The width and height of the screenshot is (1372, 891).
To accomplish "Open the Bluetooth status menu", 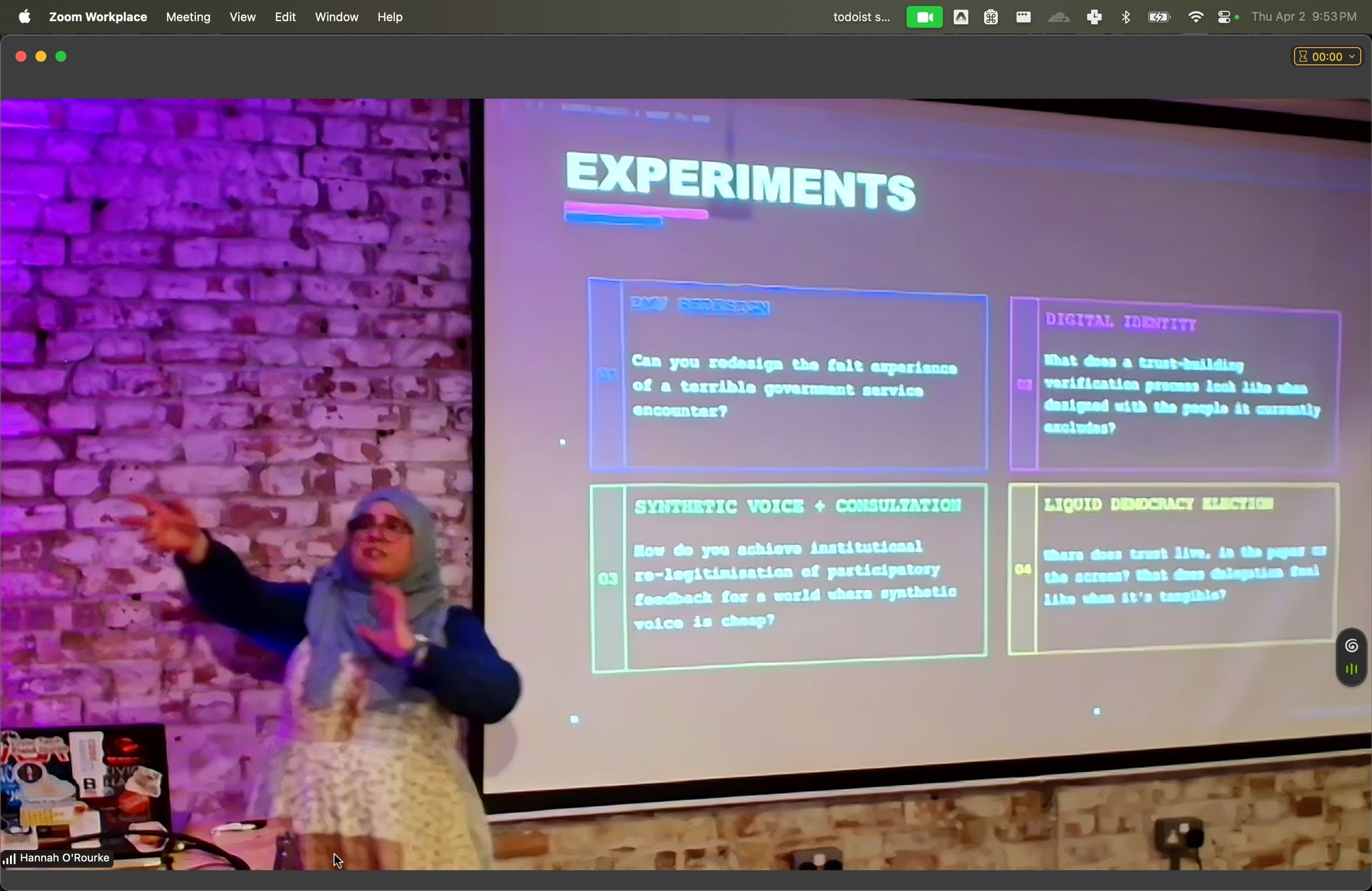I will tap(1126, 17).
